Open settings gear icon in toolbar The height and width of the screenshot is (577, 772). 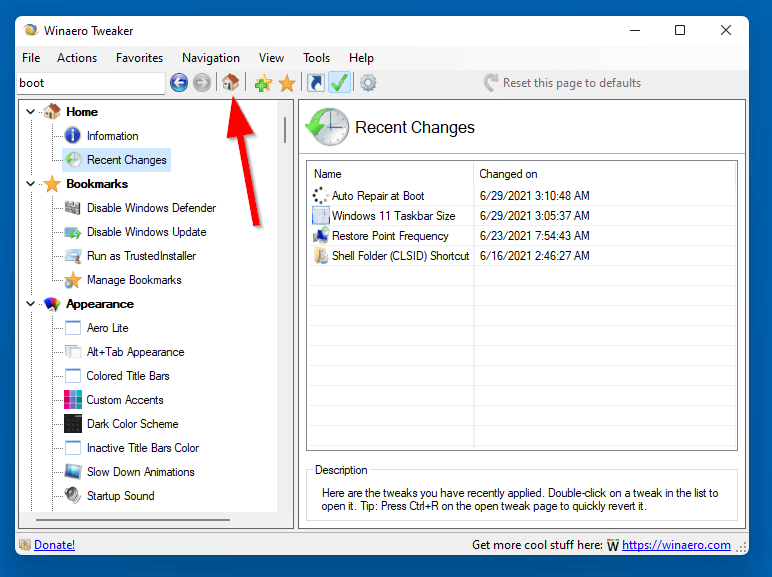click(x=368, y=83)
